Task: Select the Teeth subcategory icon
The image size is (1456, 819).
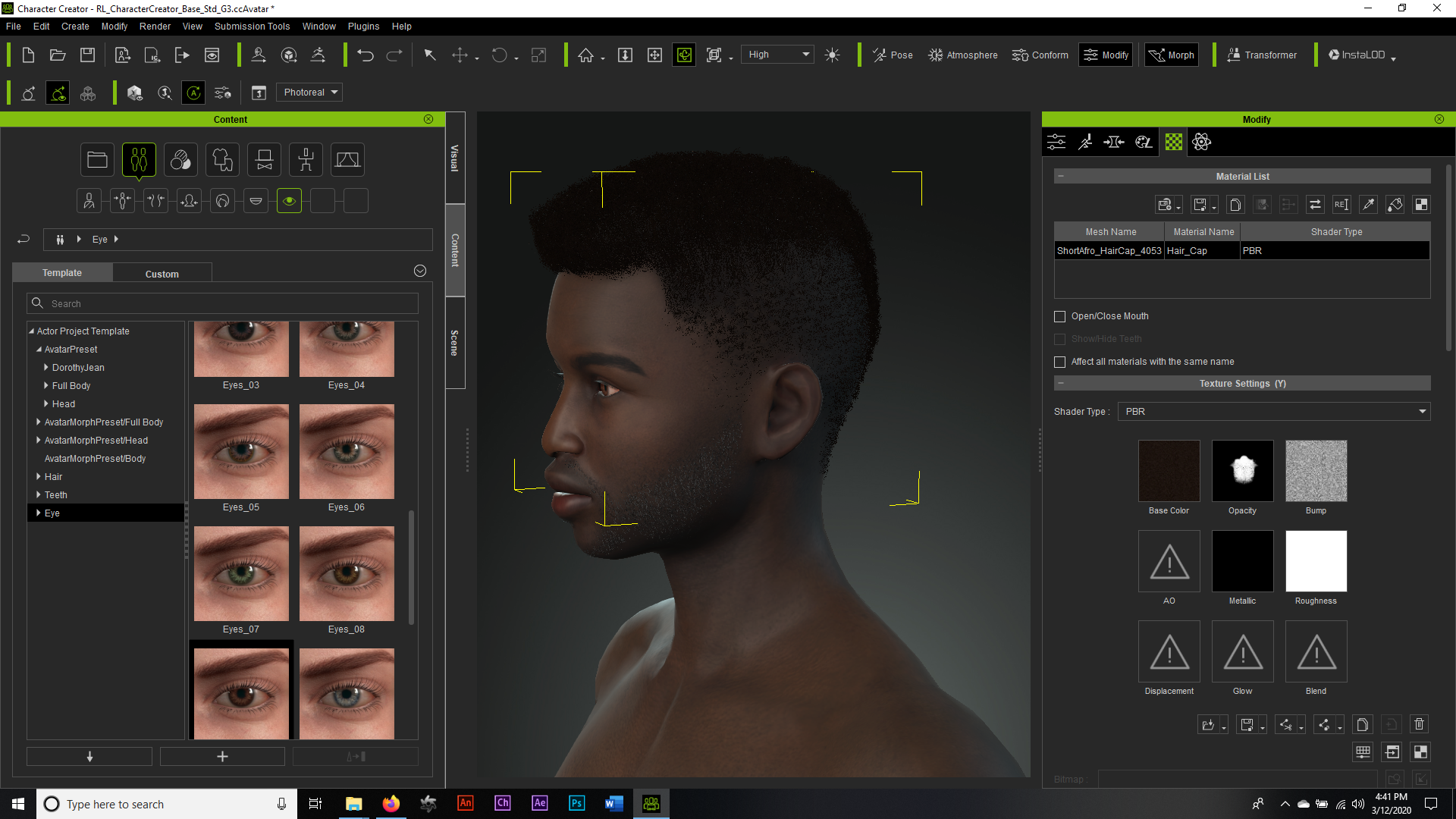Action: click(256, 201)
